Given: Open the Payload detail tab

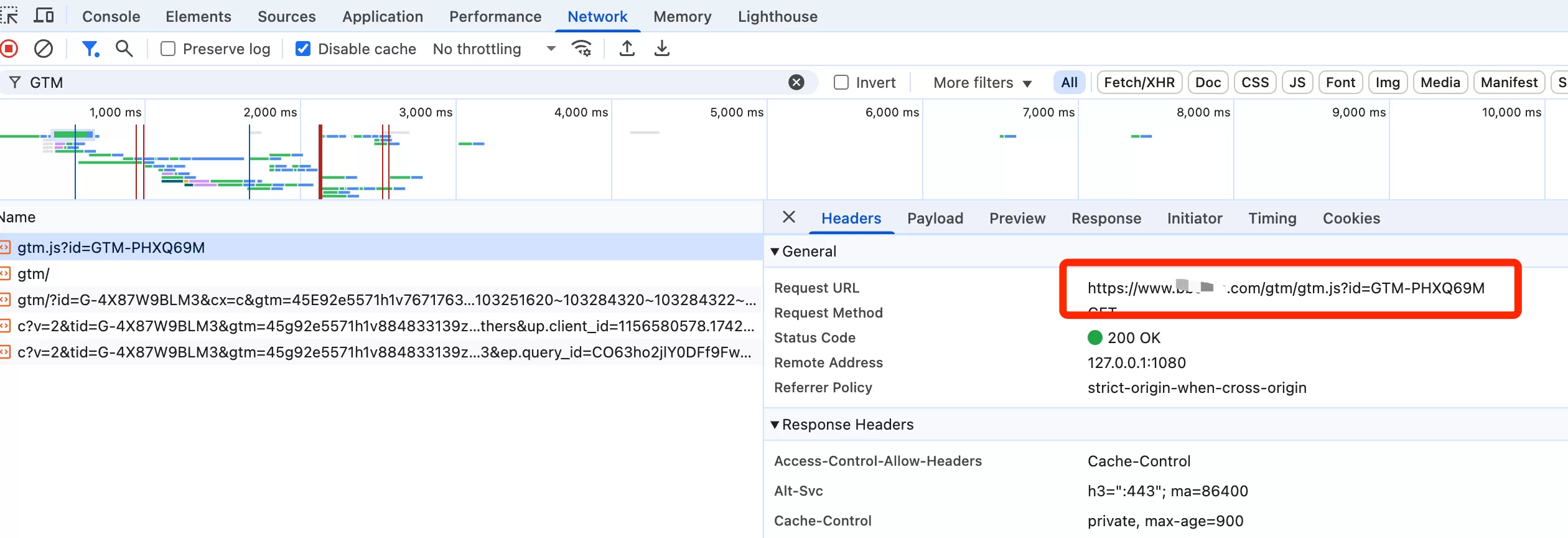Looking at the screenshot, I should 935,218.
